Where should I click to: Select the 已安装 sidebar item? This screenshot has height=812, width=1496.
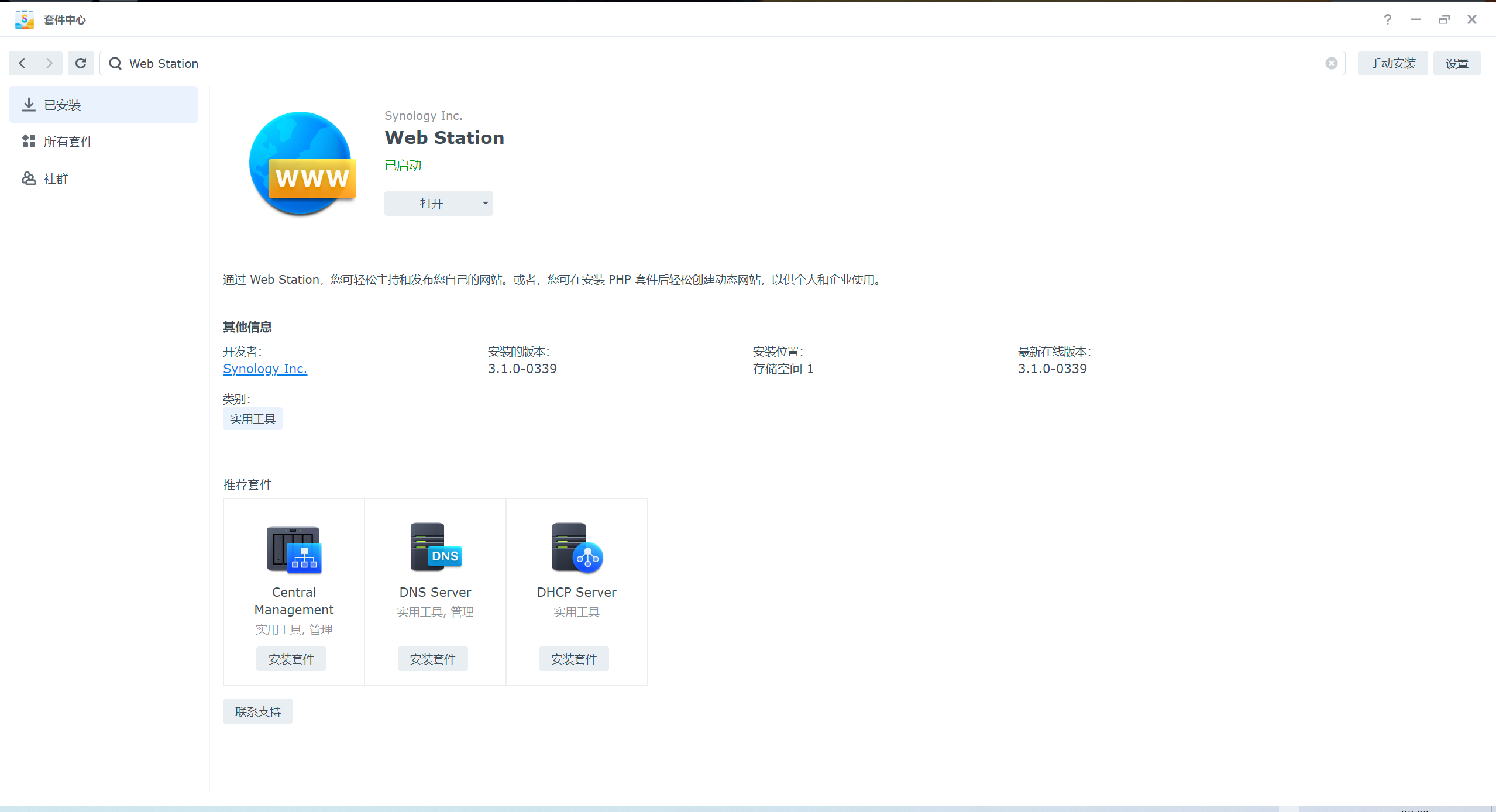(x=104, y=105)
